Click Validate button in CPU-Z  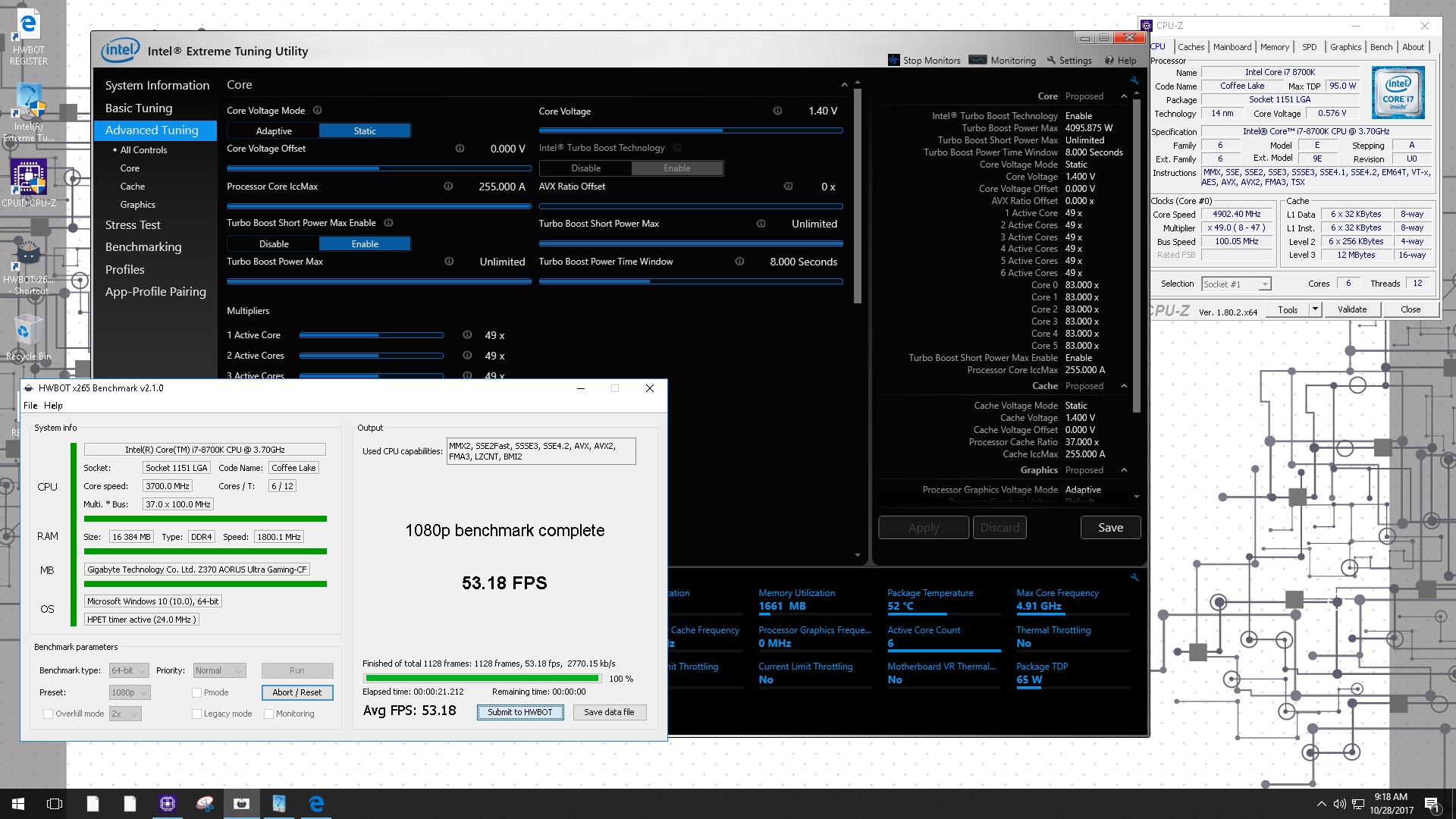click(x=1352, y=309)
